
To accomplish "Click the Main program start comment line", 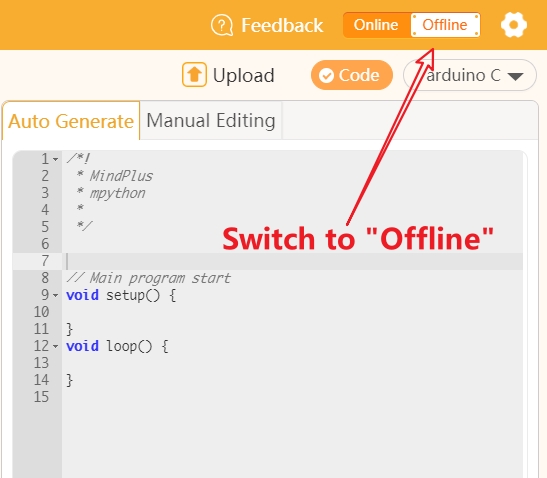I will [x=148, y=278].
